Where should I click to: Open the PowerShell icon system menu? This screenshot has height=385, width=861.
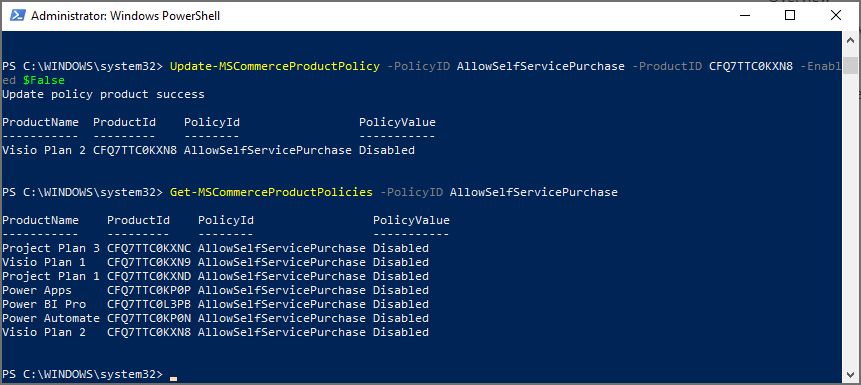click(x=17, y=16)
